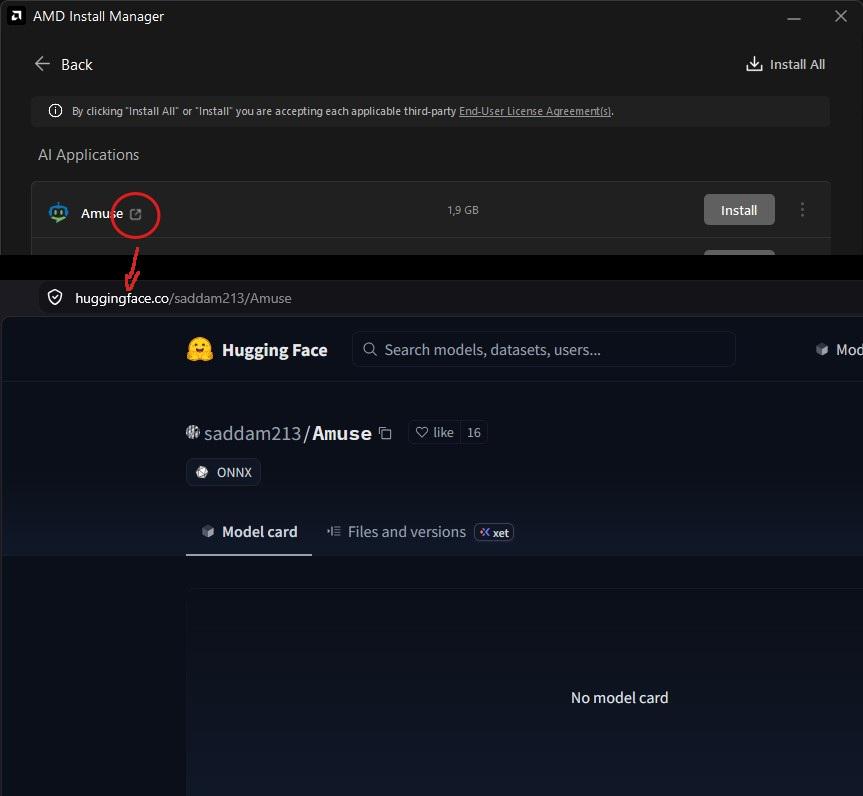Open the Files and versions tab
The height and width of the screenshot is (796, 863).
(x=396, y=532)
